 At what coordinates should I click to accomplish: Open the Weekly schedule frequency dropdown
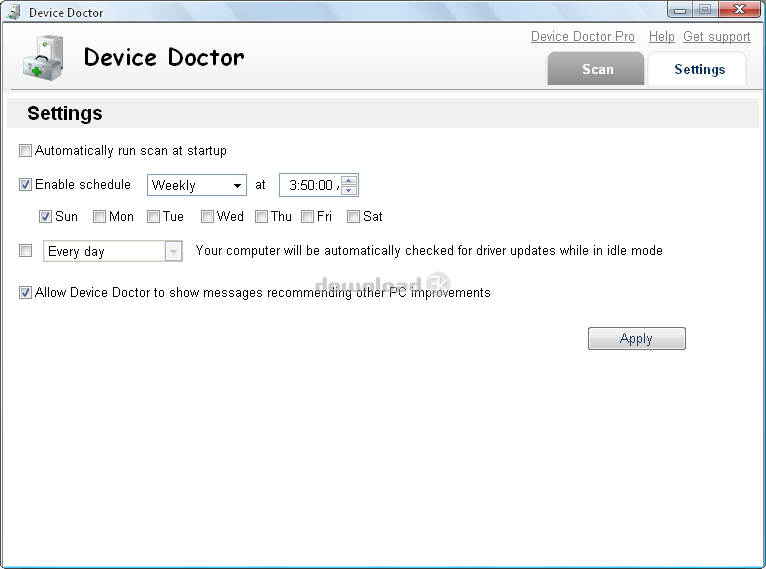pyautogui.click(x=197, y=185)
